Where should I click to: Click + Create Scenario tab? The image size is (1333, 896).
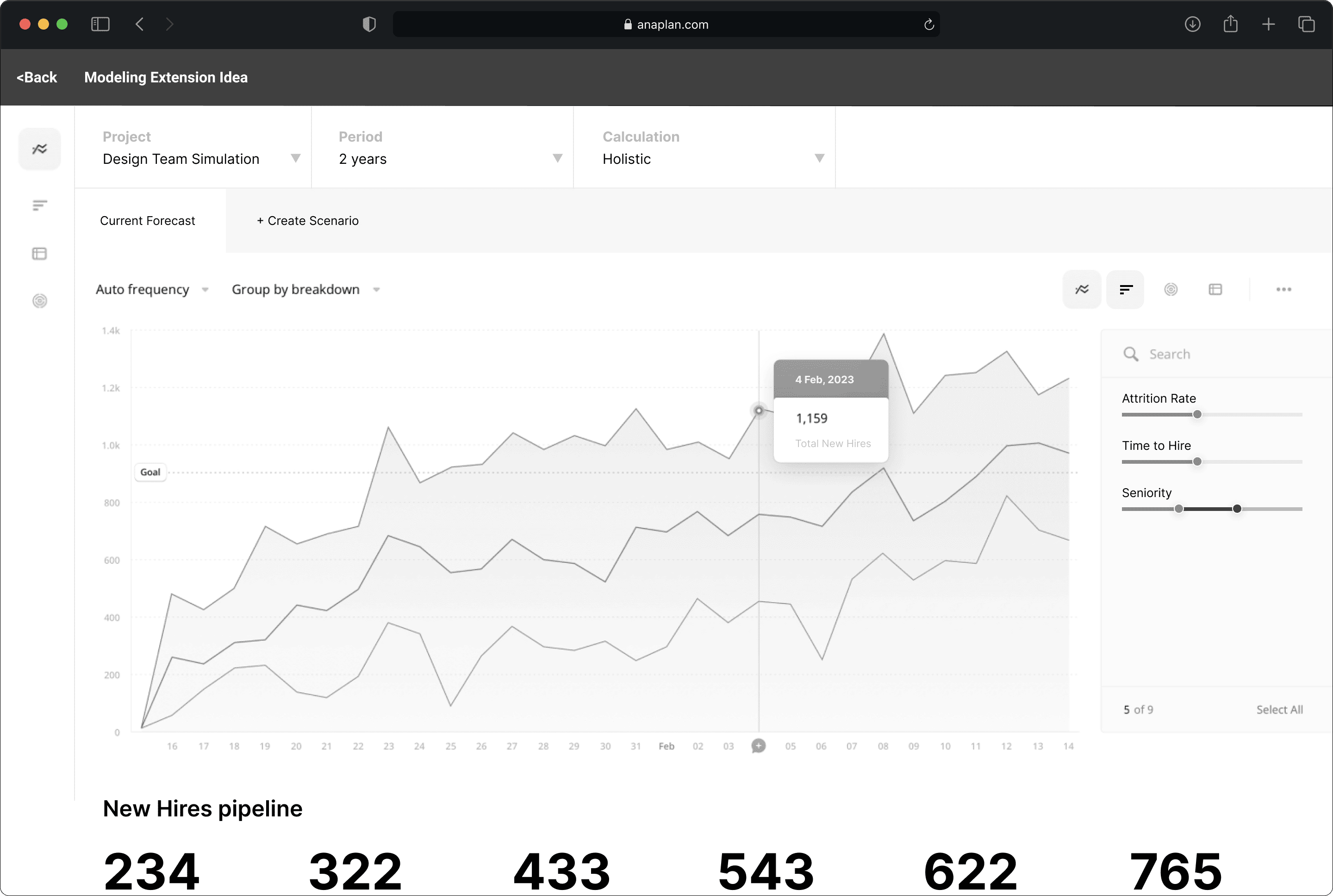307,221
